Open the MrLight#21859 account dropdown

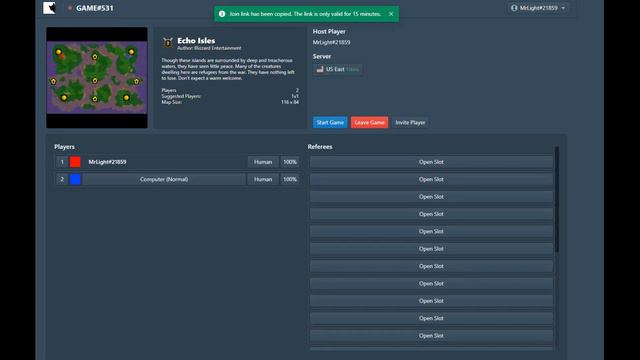pyautogui.click(x=538, y=8)
